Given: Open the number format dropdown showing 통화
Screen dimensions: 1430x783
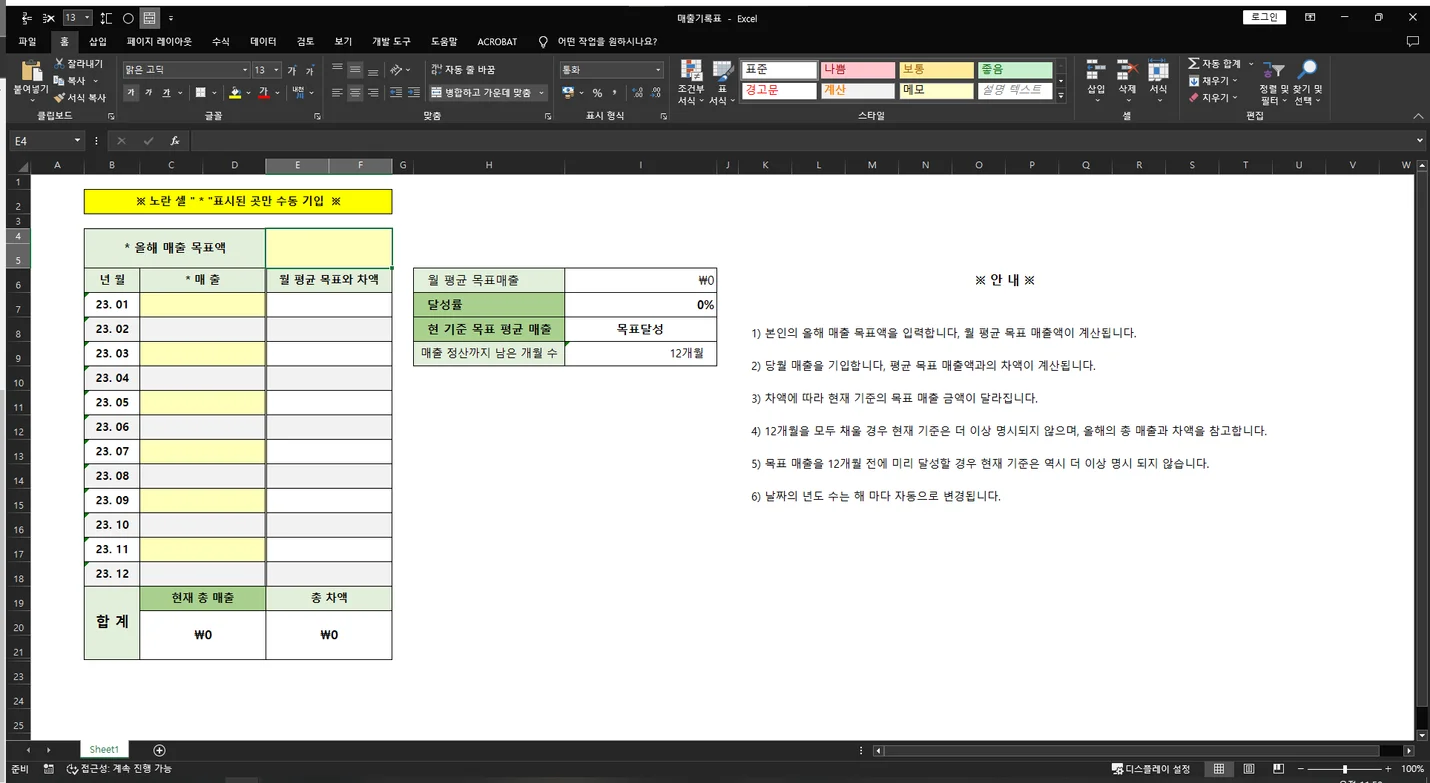Looking at the screenshot, I should (611, 70).
